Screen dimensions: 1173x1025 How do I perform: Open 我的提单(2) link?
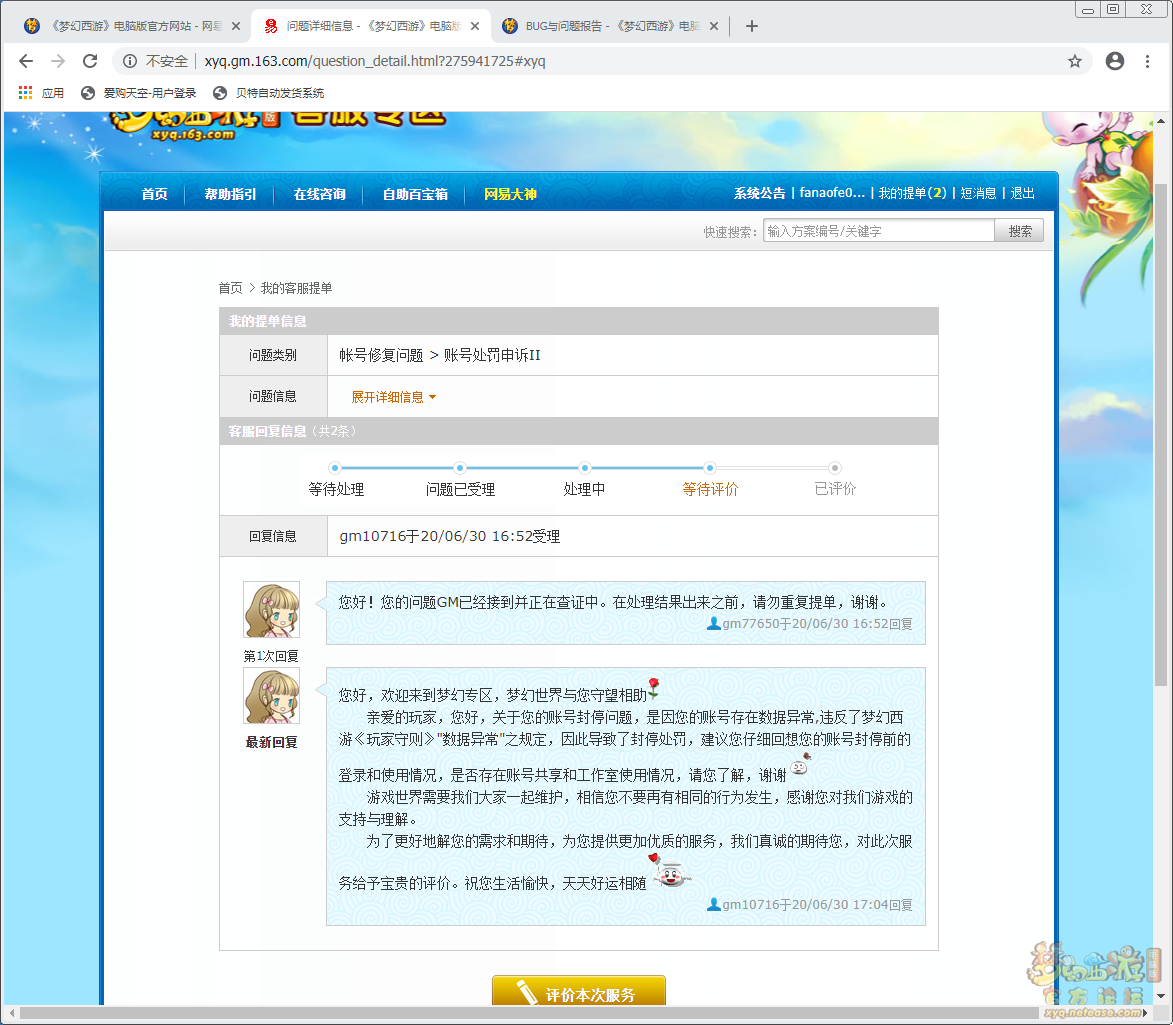pos(912,193)
